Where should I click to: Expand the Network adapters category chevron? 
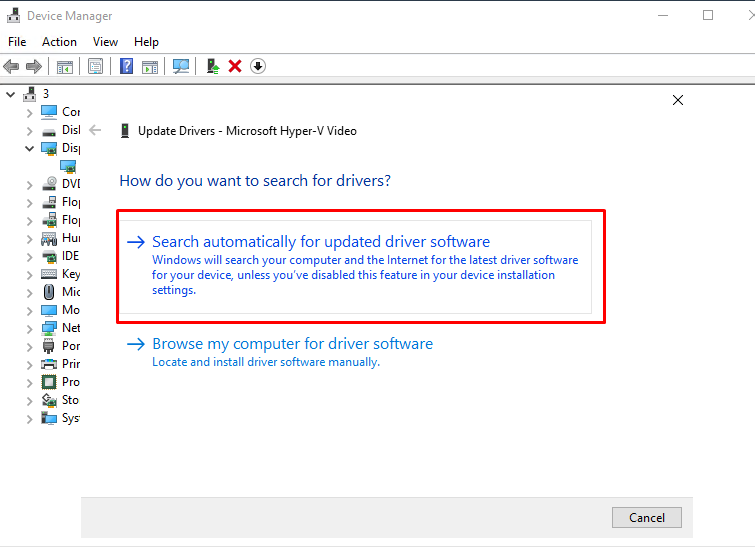pyautogui.click(x=29, y=329)
